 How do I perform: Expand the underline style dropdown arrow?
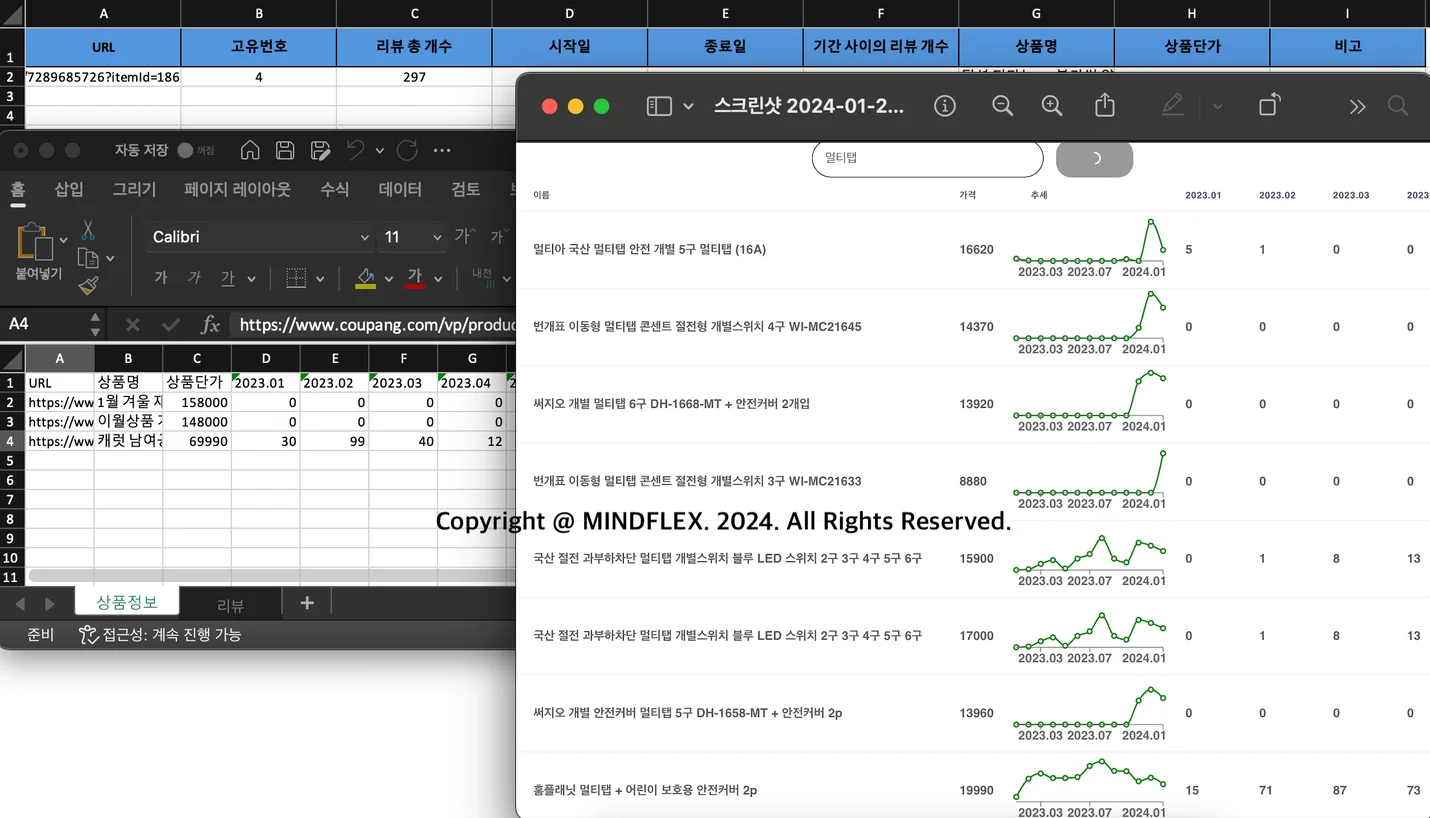click(252, 279)
